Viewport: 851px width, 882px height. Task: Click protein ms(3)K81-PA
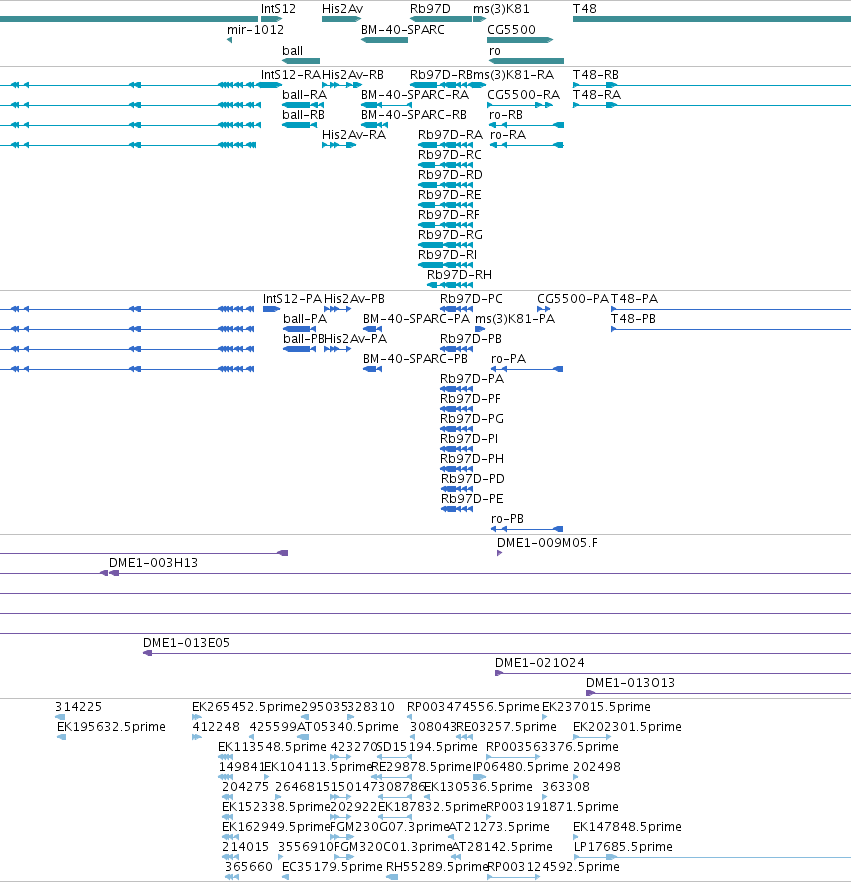(x=515, y=319)
